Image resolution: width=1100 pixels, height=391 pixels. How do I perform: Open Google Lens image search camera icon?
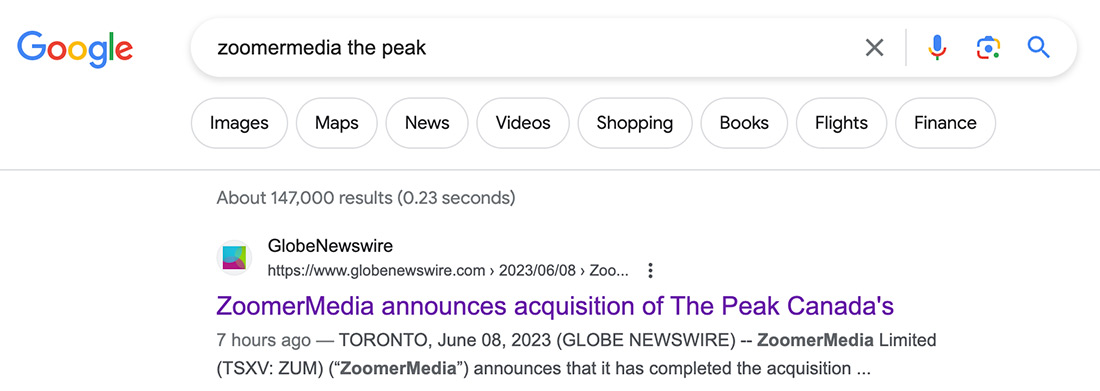(x=988, y=48)
